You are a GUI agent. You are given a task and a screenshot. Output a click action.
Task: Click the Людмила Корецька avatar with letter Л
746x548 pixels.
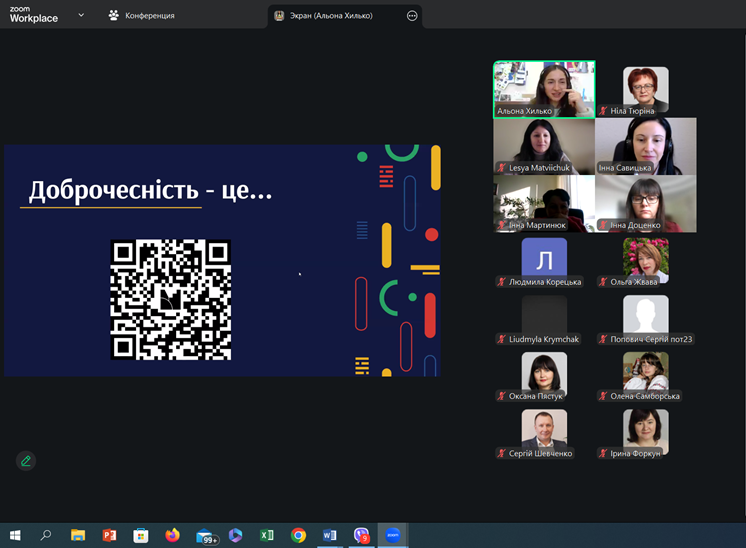pos(544,260)
